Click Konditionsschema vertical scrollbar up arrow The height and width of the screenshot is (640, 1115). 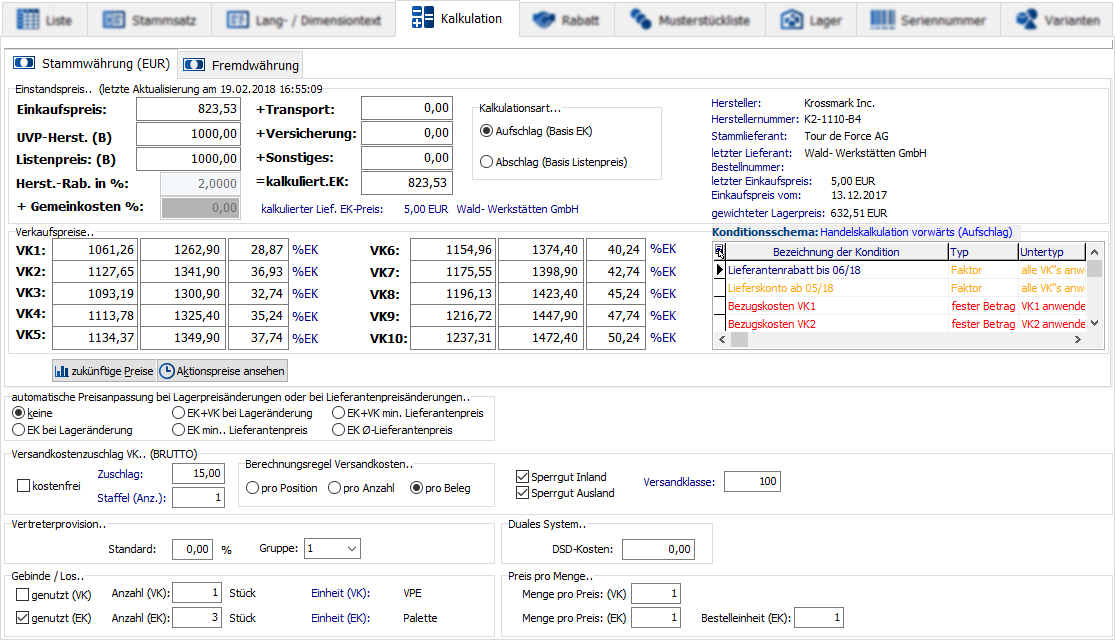(x=1095, y=252)
